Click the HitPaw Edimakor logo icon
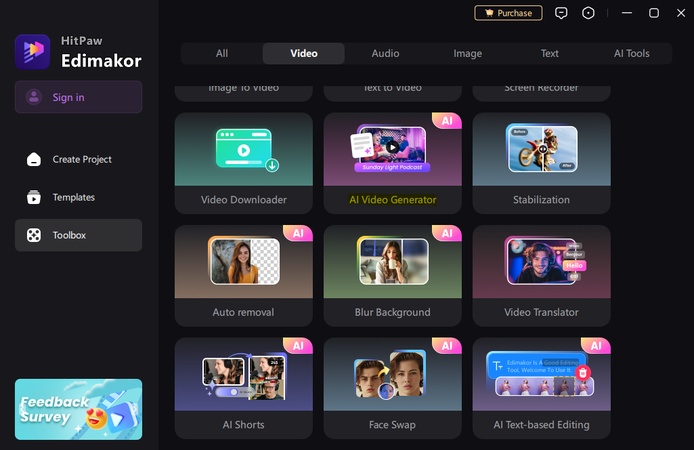694x450 pixels. coord(32,51)
